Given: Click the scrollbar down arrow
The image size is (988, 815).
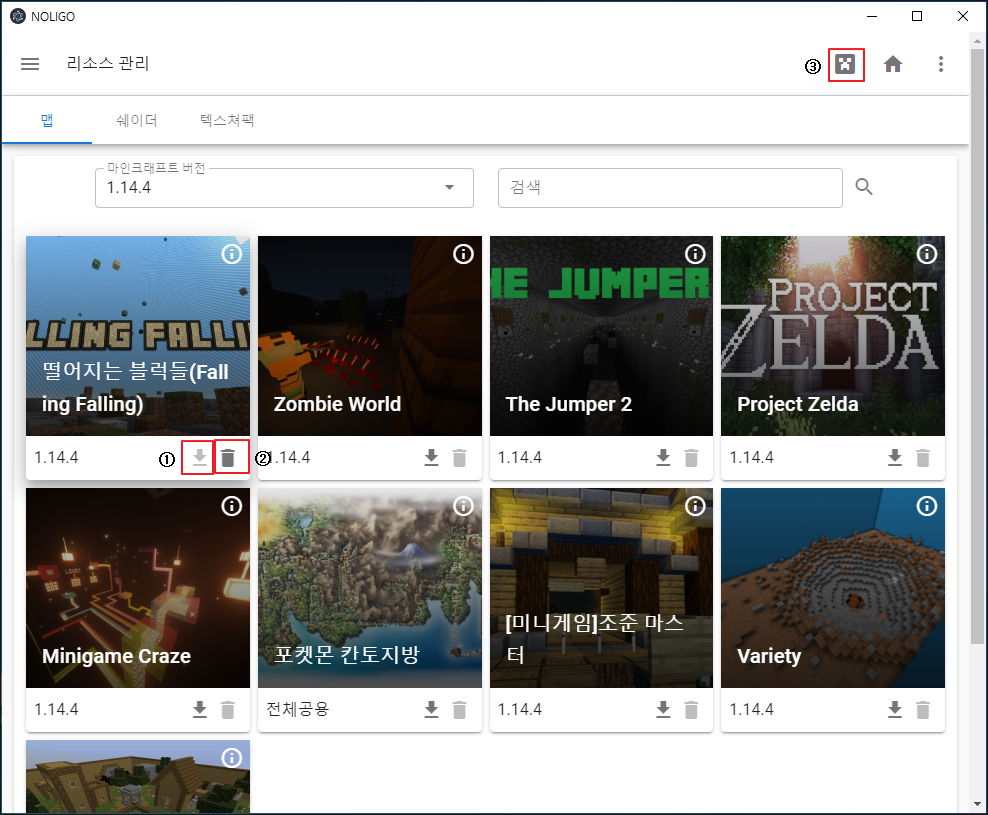Looking at the screenshot, I should coord(977,804).
